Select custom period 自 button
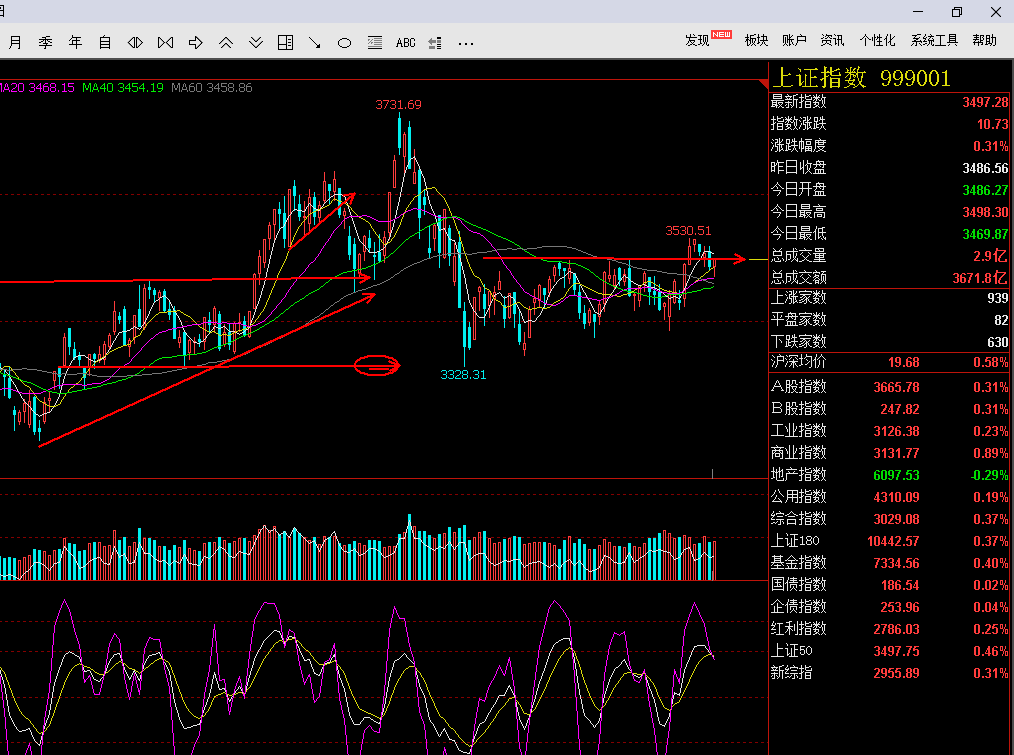 pyautogui.click(x=105, y=43)
